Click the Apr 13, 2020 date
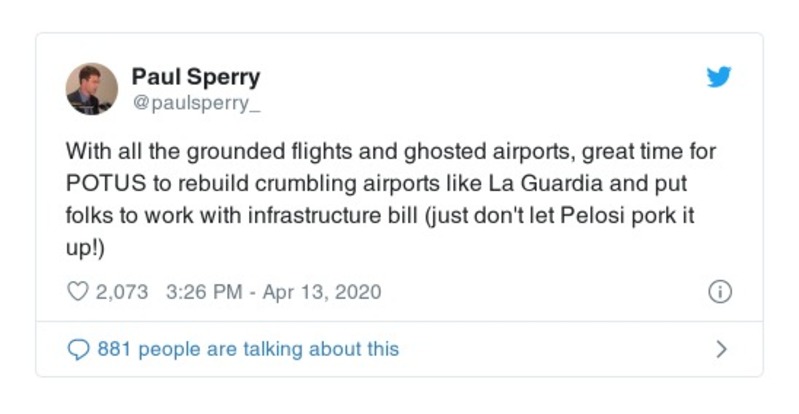 [324, 292]
